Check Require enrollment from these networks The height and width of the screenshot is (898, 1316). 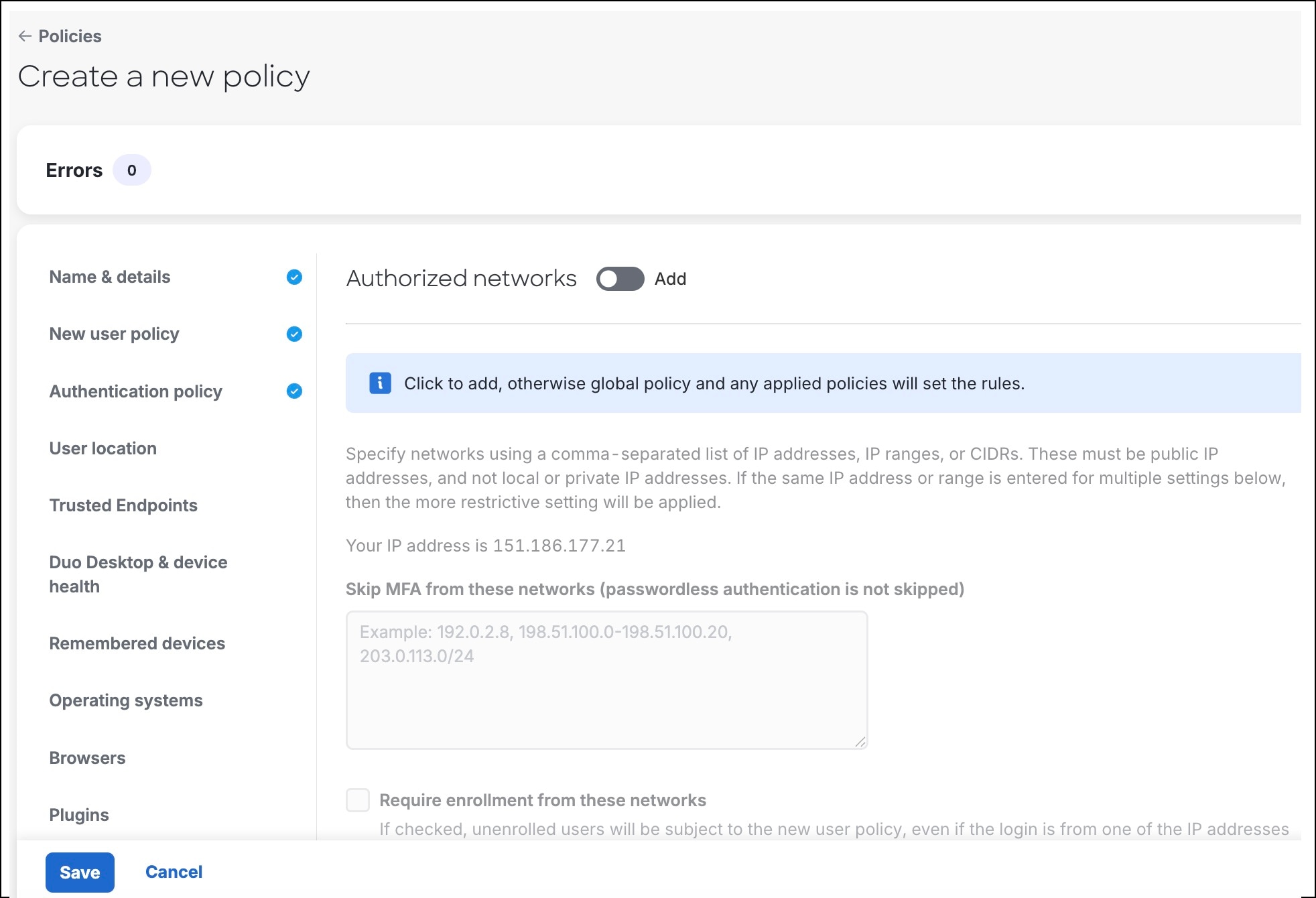(357, 800)
